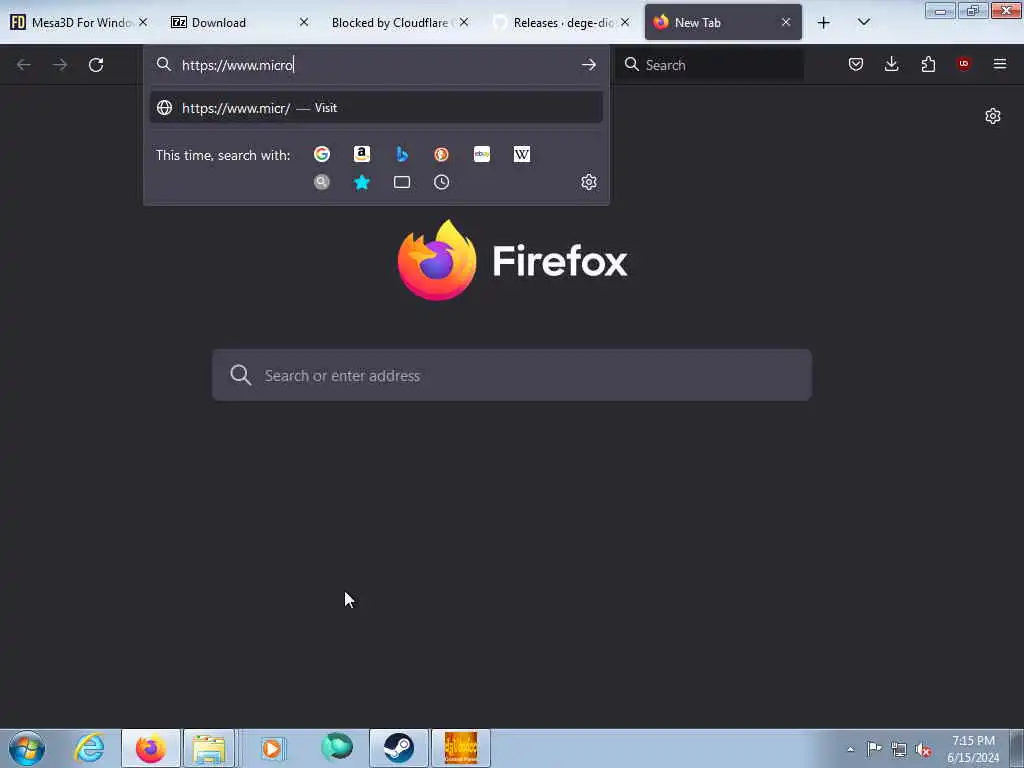Visit the https://www.micr/ suggestion

(376, 108)
